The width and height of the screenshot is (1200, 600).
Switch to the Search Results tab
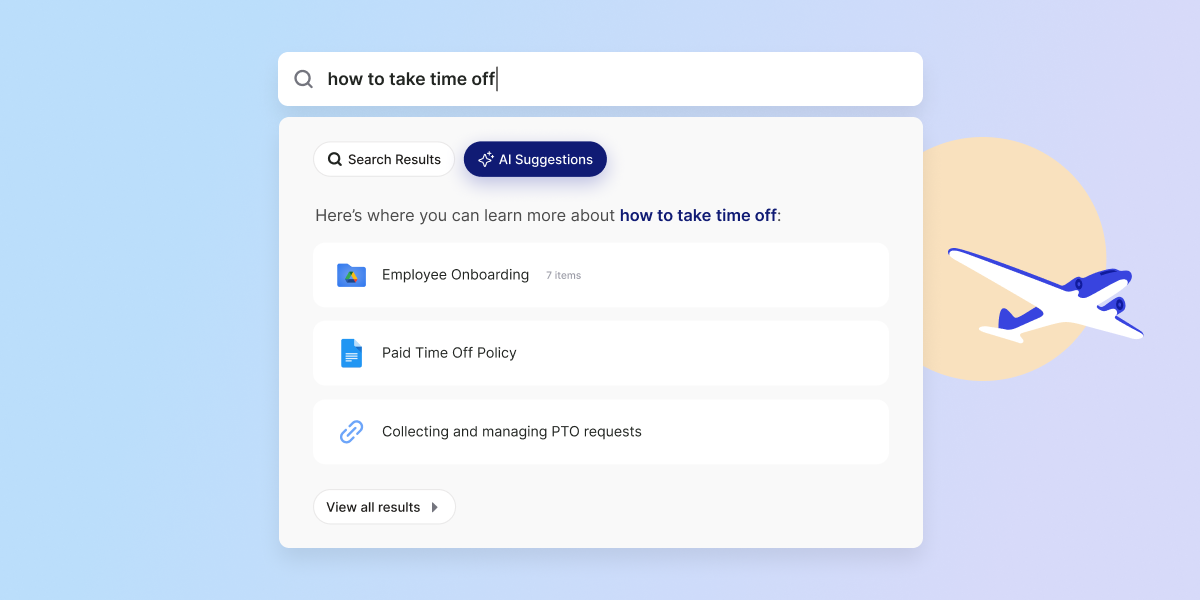[x=384, y=160]
